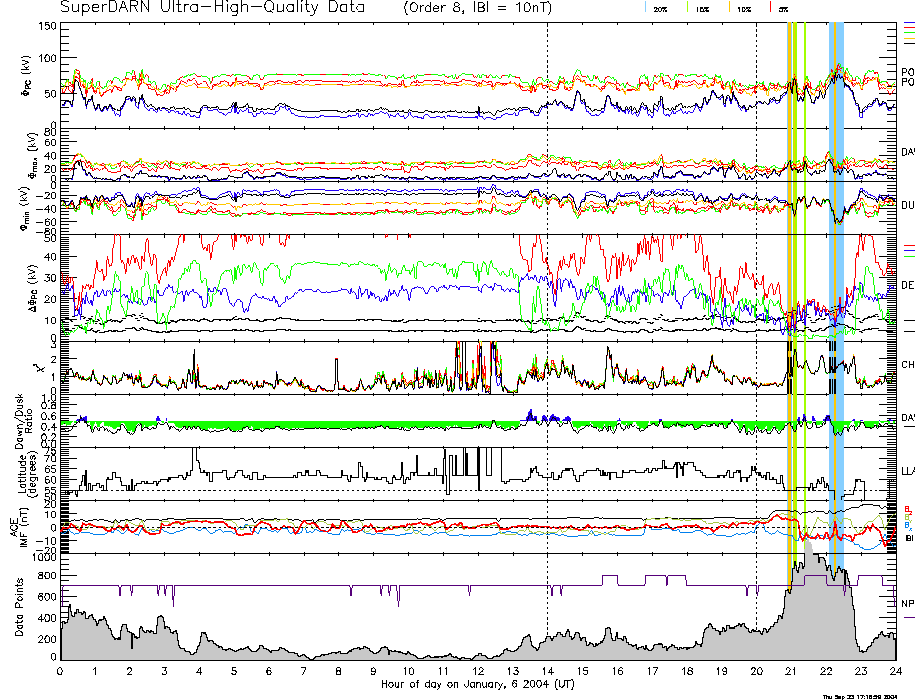The height and width of the screenshot is (700, 915).
Task: Click the '1000' tick on Data Points axis
Action: coord(45,558)
